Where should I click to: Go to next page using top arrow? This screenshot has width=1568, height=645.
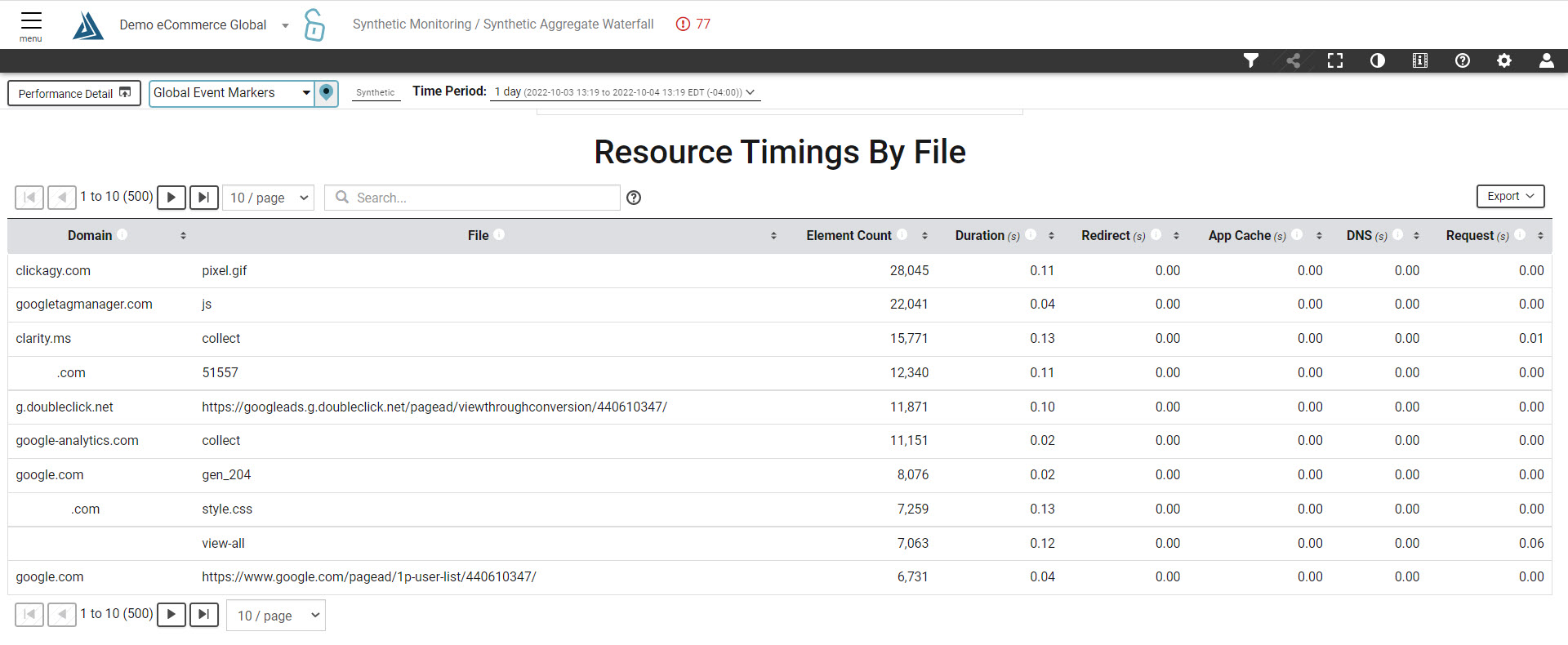coord(171,198)
